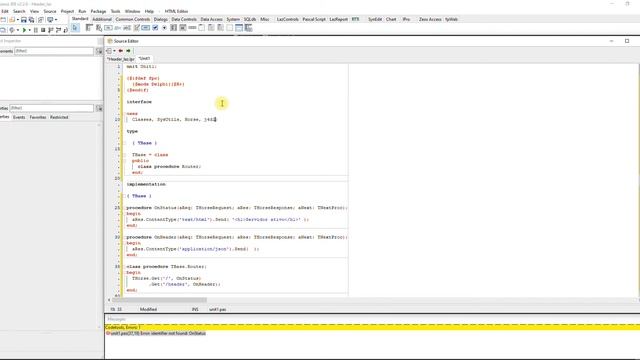640x360 pixels.
Task: Switch to Restricted tab in Object Inspector
Action: 59,117
